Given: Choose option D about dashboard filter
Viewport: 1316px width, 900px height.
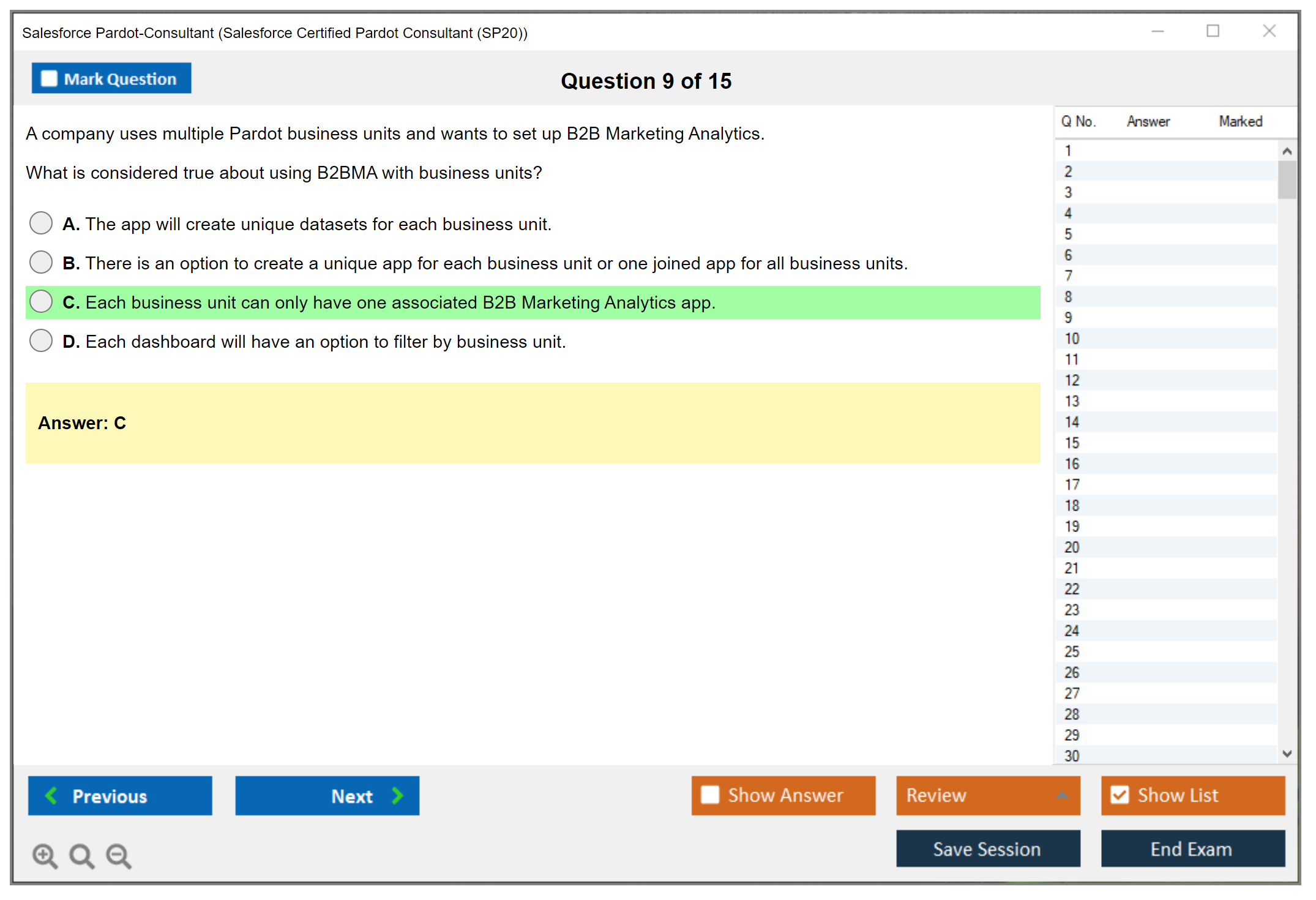Looking at the screenshot, I should (41, 340).
